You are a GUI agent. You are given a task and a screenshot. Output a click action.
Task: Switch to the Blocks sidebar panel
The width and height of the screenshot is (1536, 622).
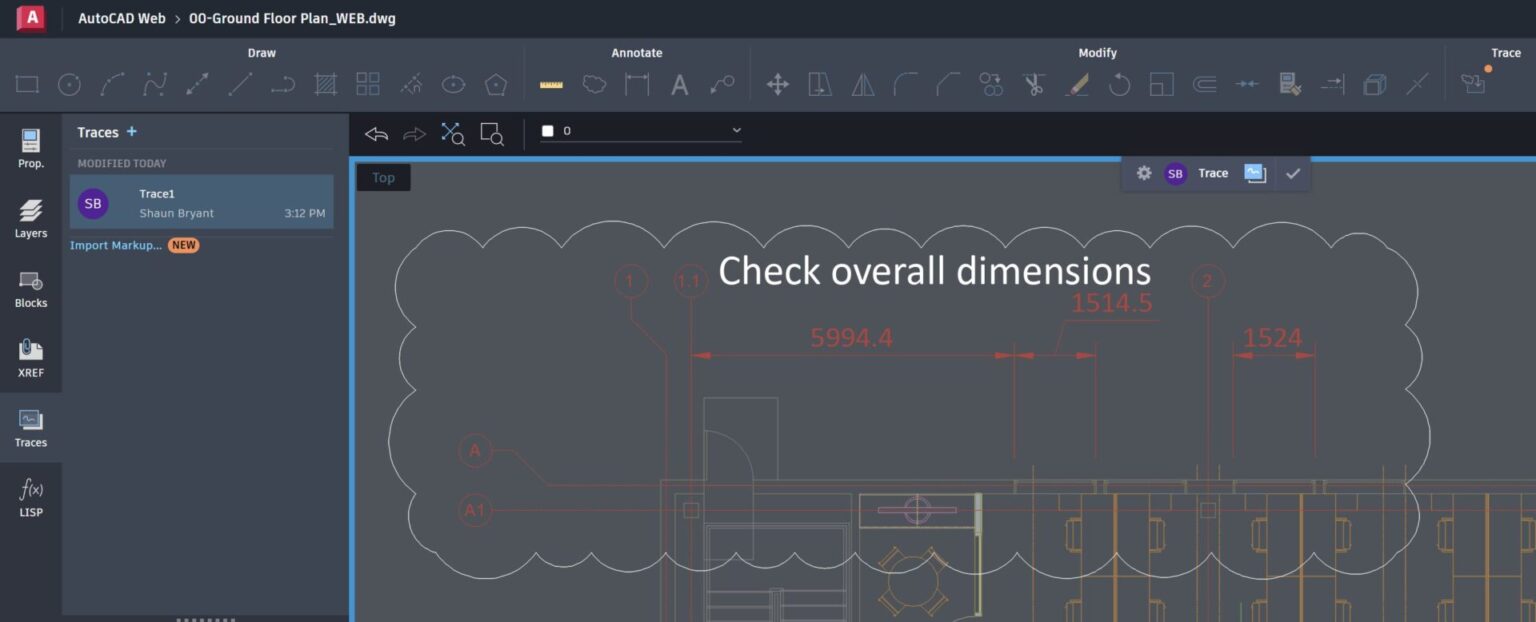[x=30, y=288]
